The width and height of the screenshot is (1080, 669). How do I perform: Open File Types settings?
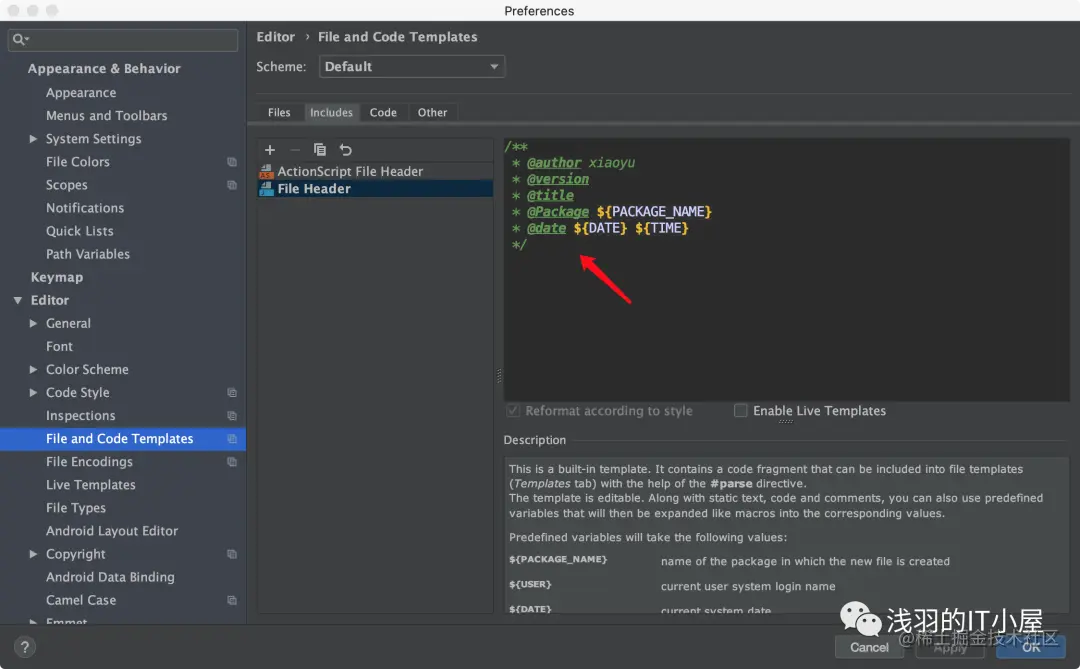tap(76, 508)
